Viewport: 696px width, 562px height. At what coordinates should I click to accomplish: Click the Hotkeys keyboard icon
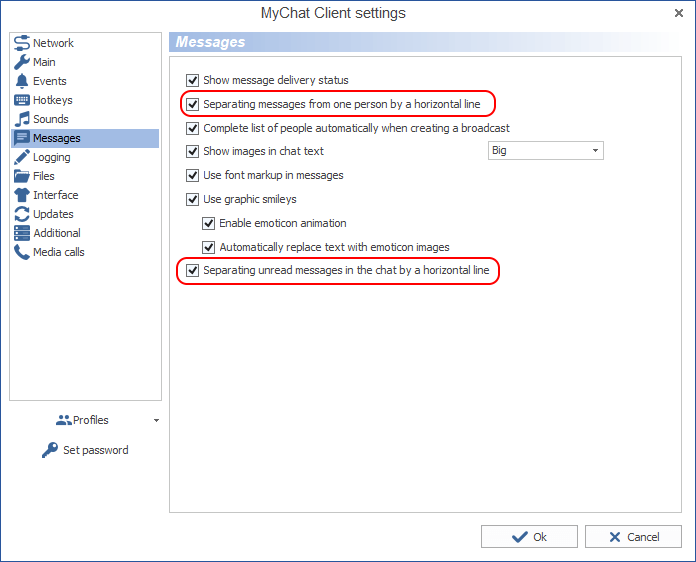pos(21,100)
